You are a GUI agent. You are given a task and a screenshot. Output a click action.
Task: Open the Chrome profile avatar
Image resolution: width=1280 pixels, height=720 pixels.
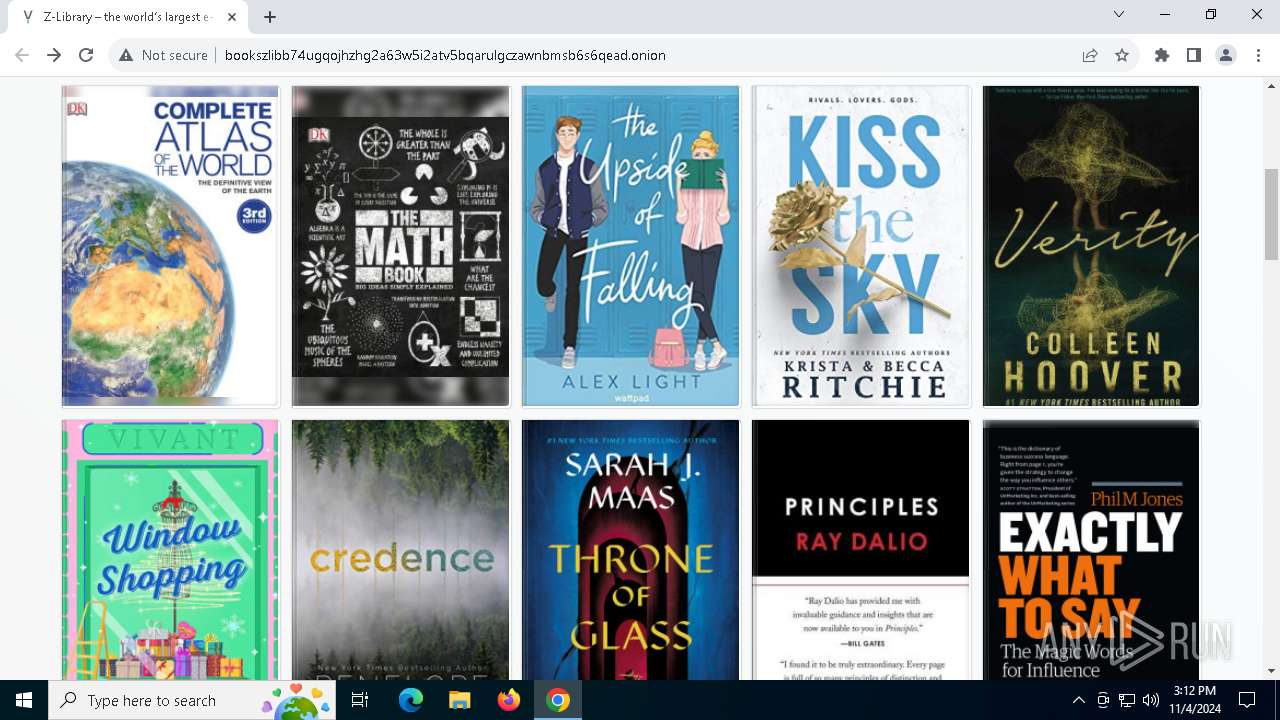(1226, 55)
